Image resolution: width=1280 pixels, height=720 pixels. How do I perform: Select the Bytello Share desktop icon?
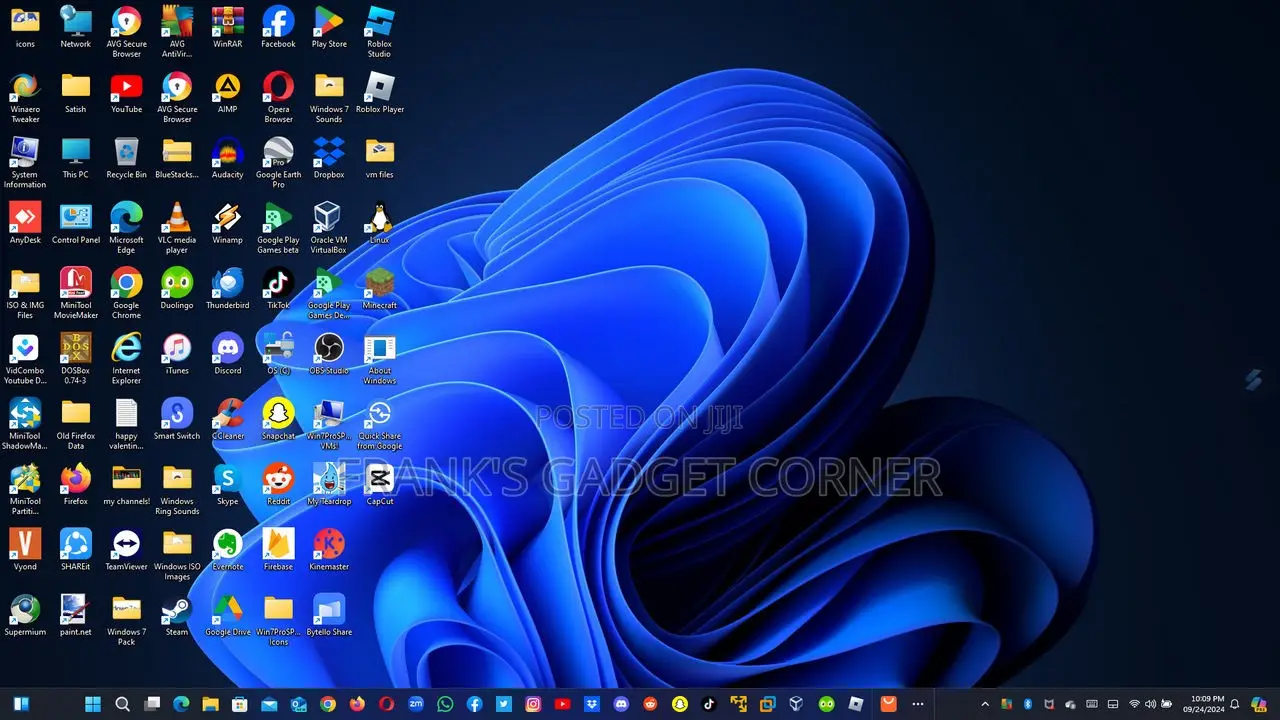pos(329,615)
